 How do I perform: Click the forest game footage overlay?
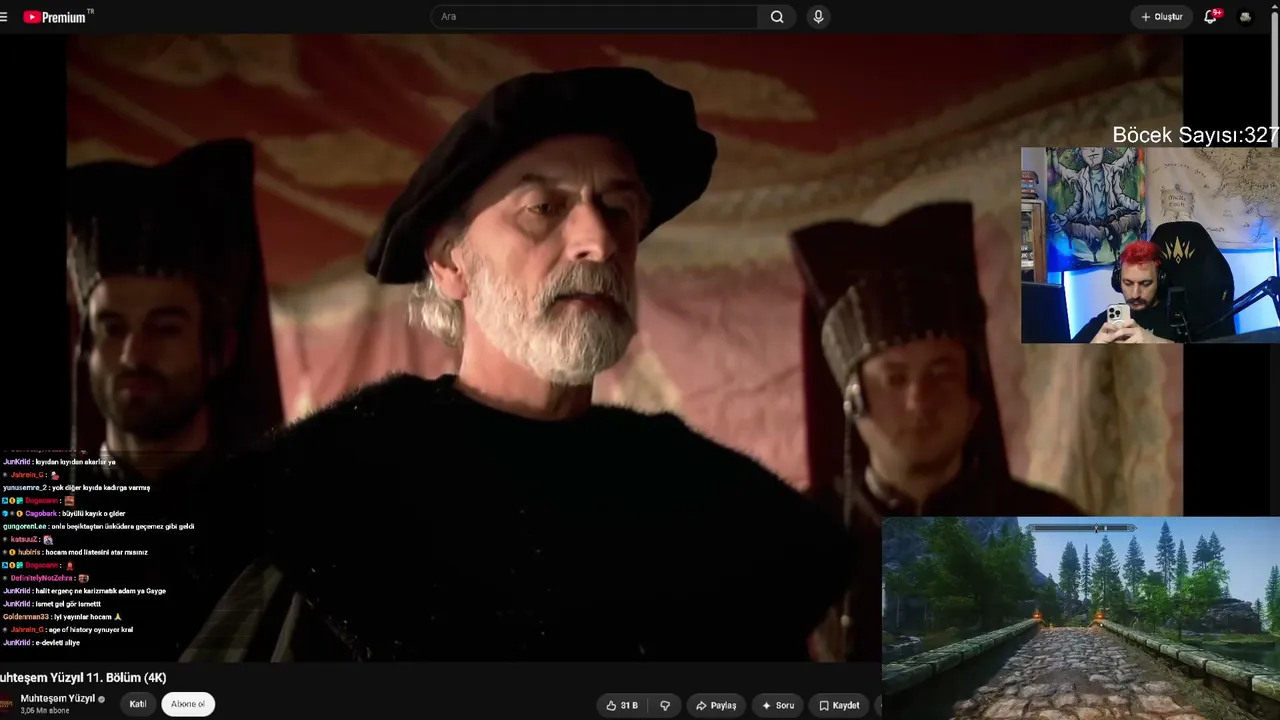pyautogui.click(x=1081, y=618)
